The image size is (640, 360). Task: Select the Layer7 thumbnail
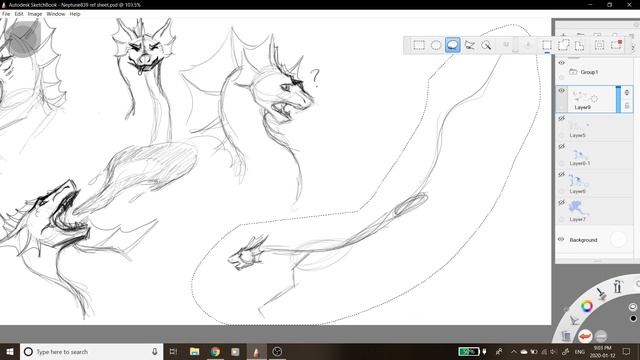pos(579,208)
